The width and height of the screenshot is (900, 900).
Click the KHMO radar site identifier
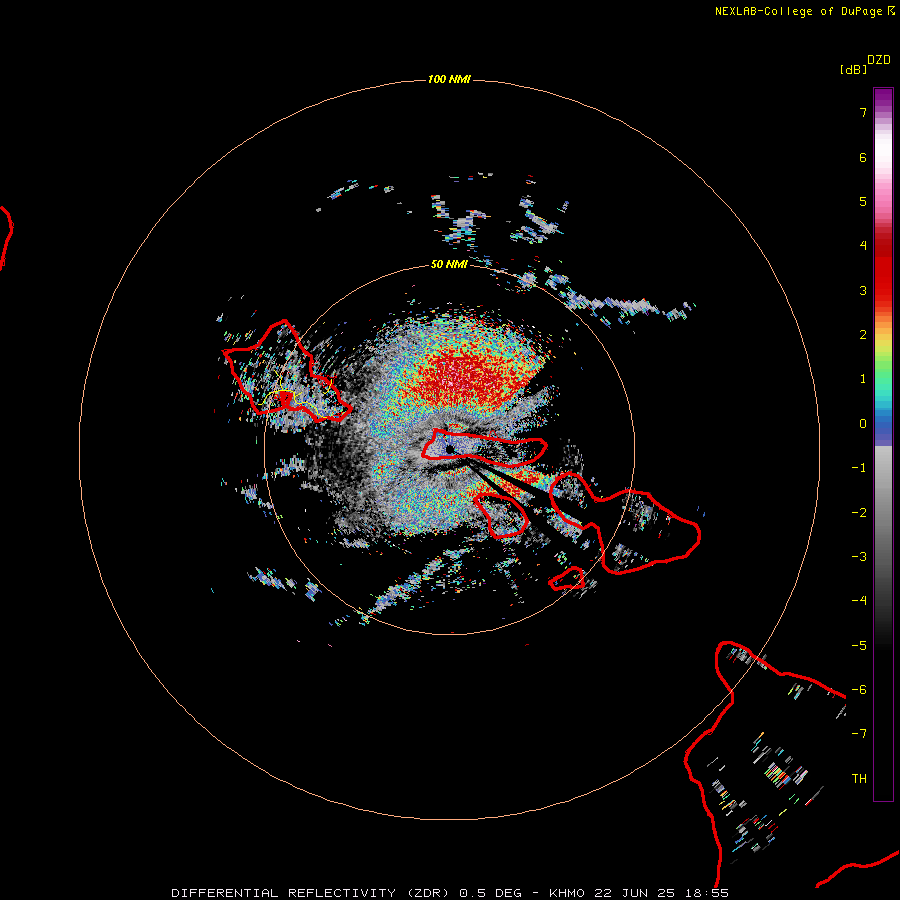[567, 893]
